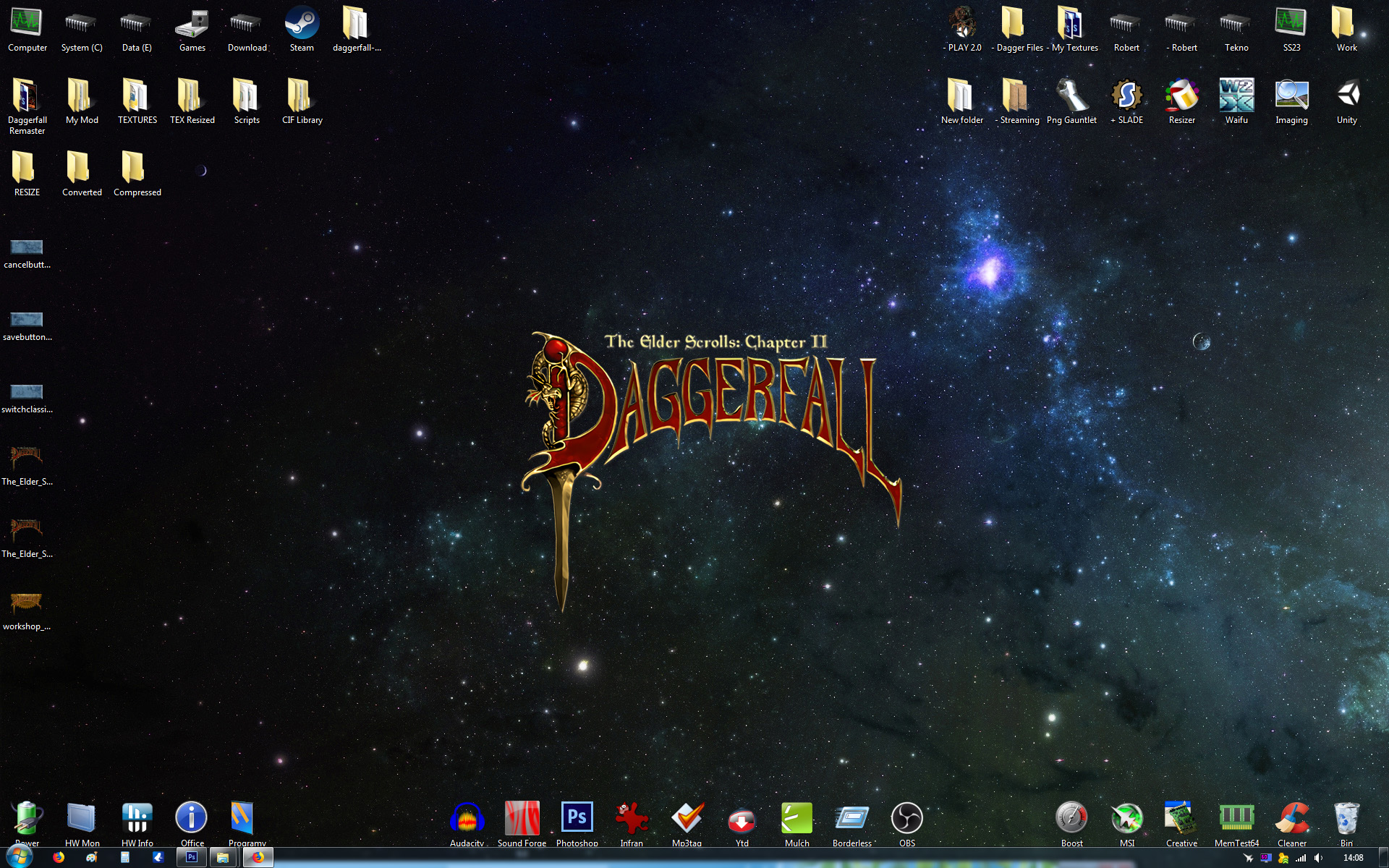Select the workshop_... image file
The height and width of the screenshot is (868, 1389).
[27, 612]
